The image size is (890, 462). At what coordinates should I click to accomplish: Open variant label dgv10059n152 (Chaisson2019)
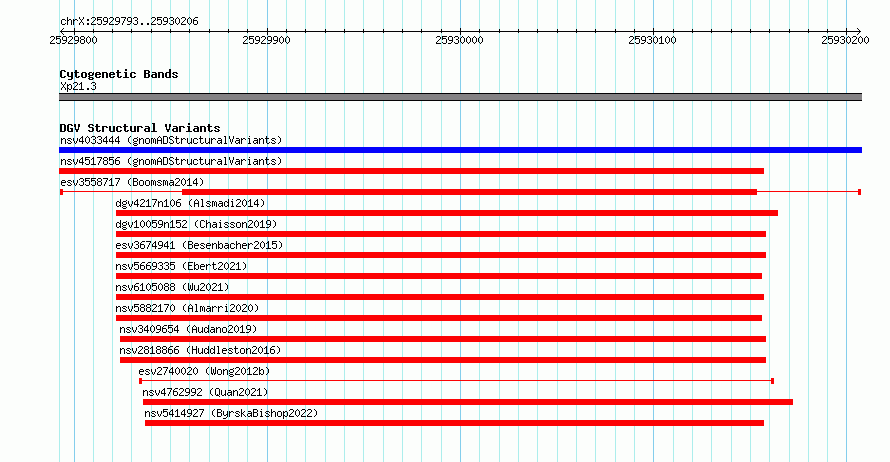[x=196, y=224]
